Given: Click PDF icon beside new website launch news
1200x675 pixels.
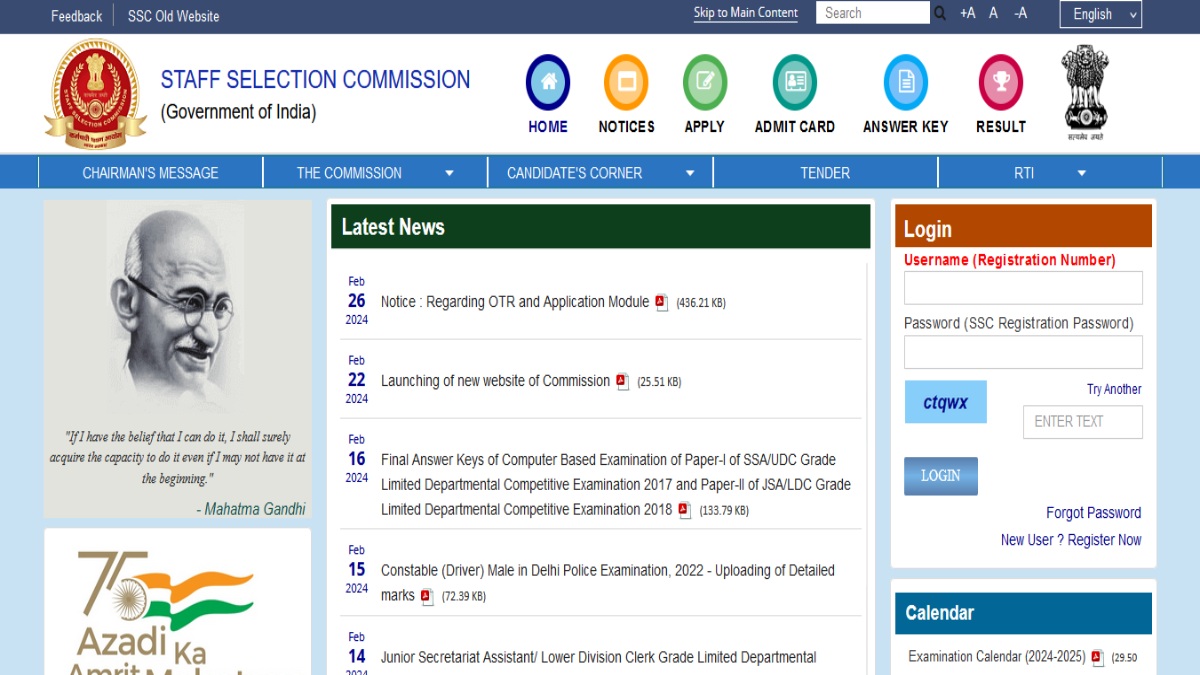Looking at the screenshot, I should [x=622, y=381].
